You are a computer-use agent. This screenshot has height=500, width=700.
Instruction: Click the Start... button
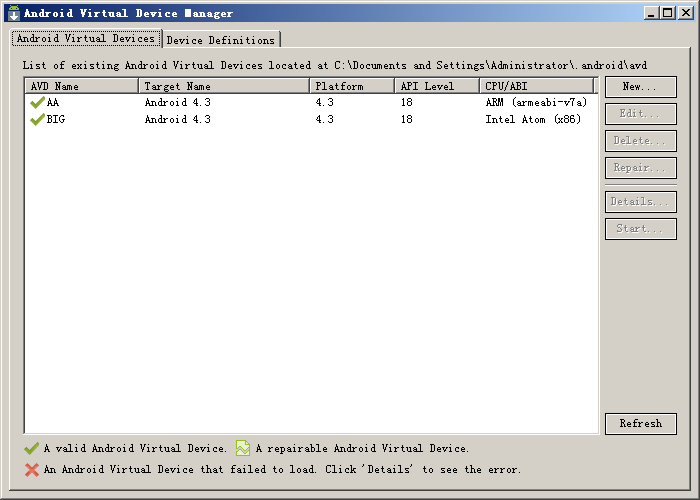pyautogui.click(x=641, y=229)
